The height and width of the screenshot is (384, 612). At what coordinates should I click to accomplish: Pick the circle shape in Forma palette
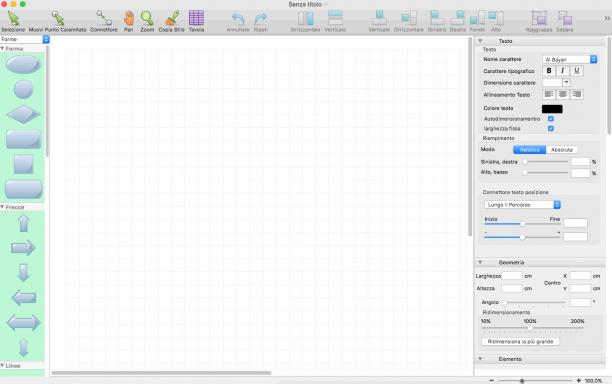tap(23, 89)
